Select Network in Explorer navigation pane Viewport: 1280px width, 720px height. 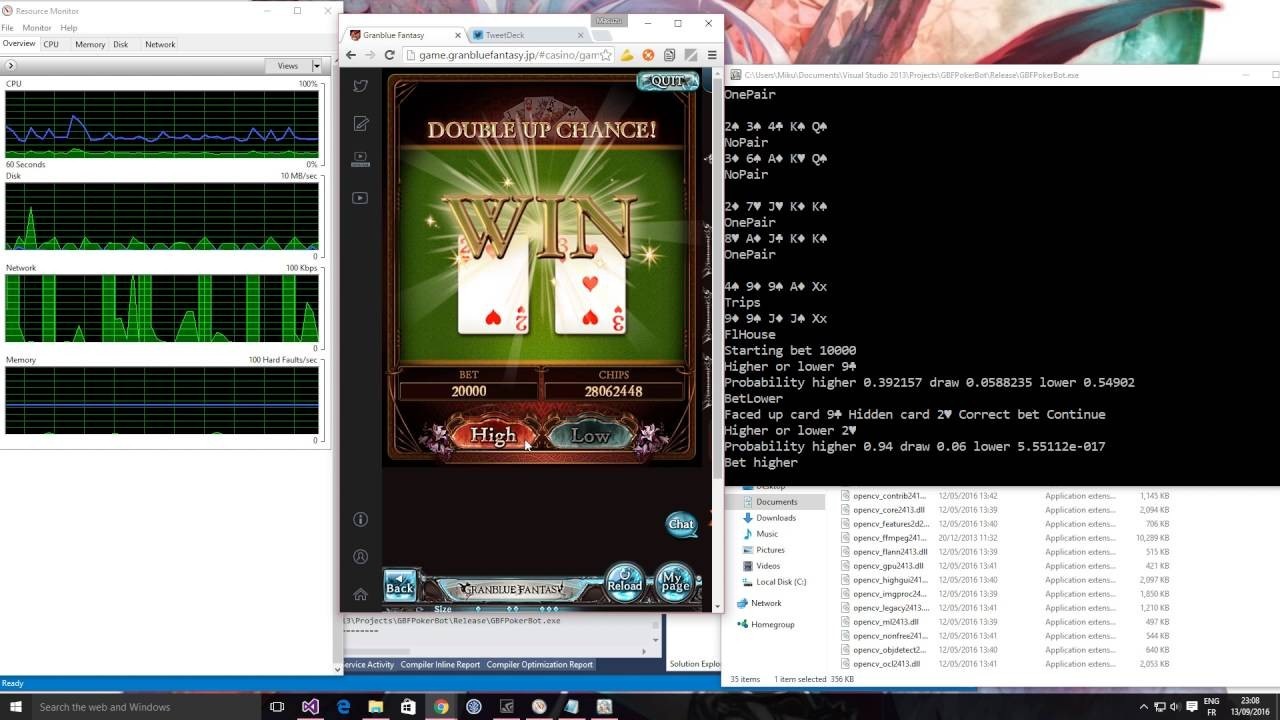point(766,603)
